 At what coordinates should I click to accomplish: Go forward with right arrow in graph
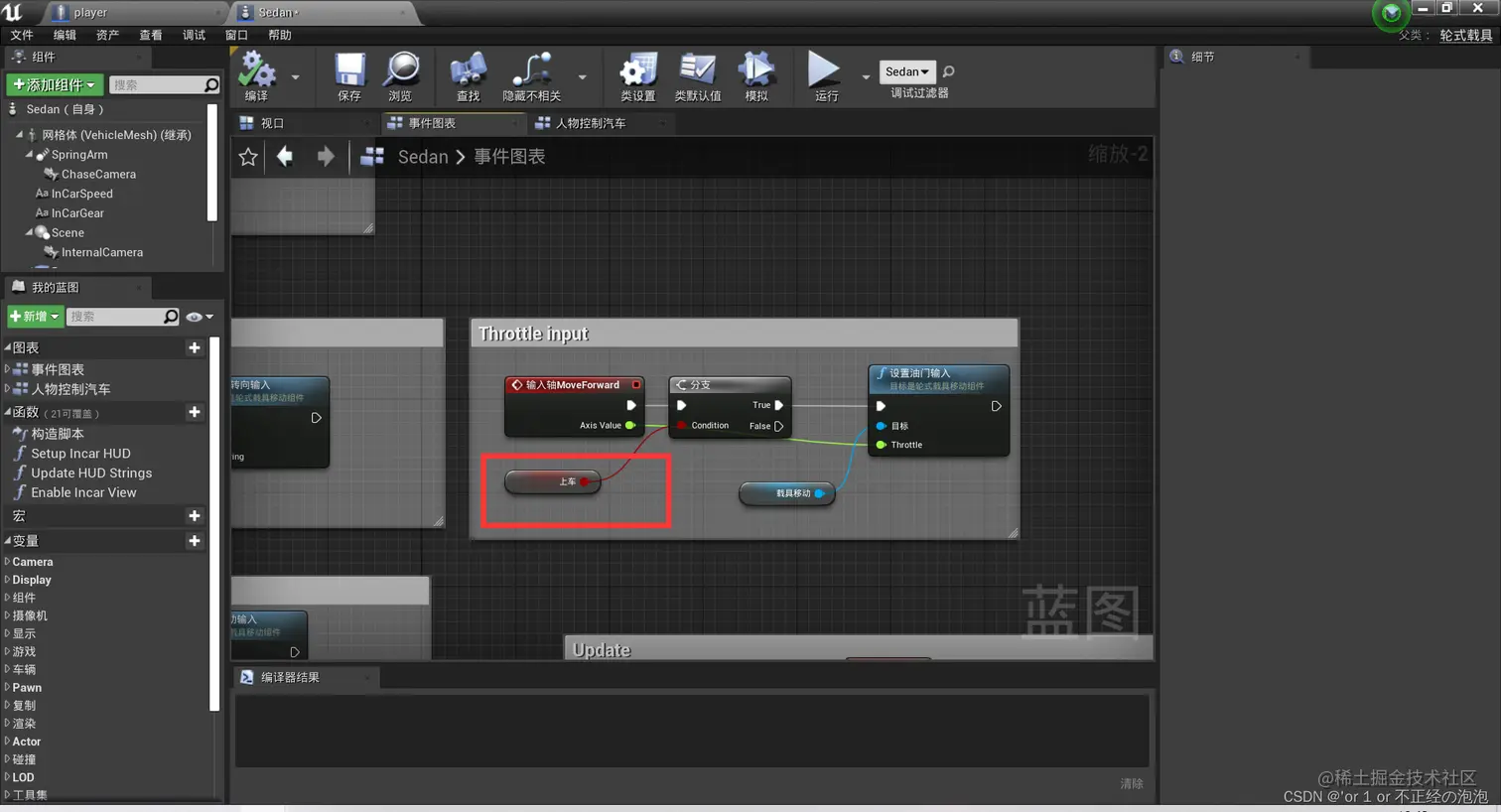(326, 156)
